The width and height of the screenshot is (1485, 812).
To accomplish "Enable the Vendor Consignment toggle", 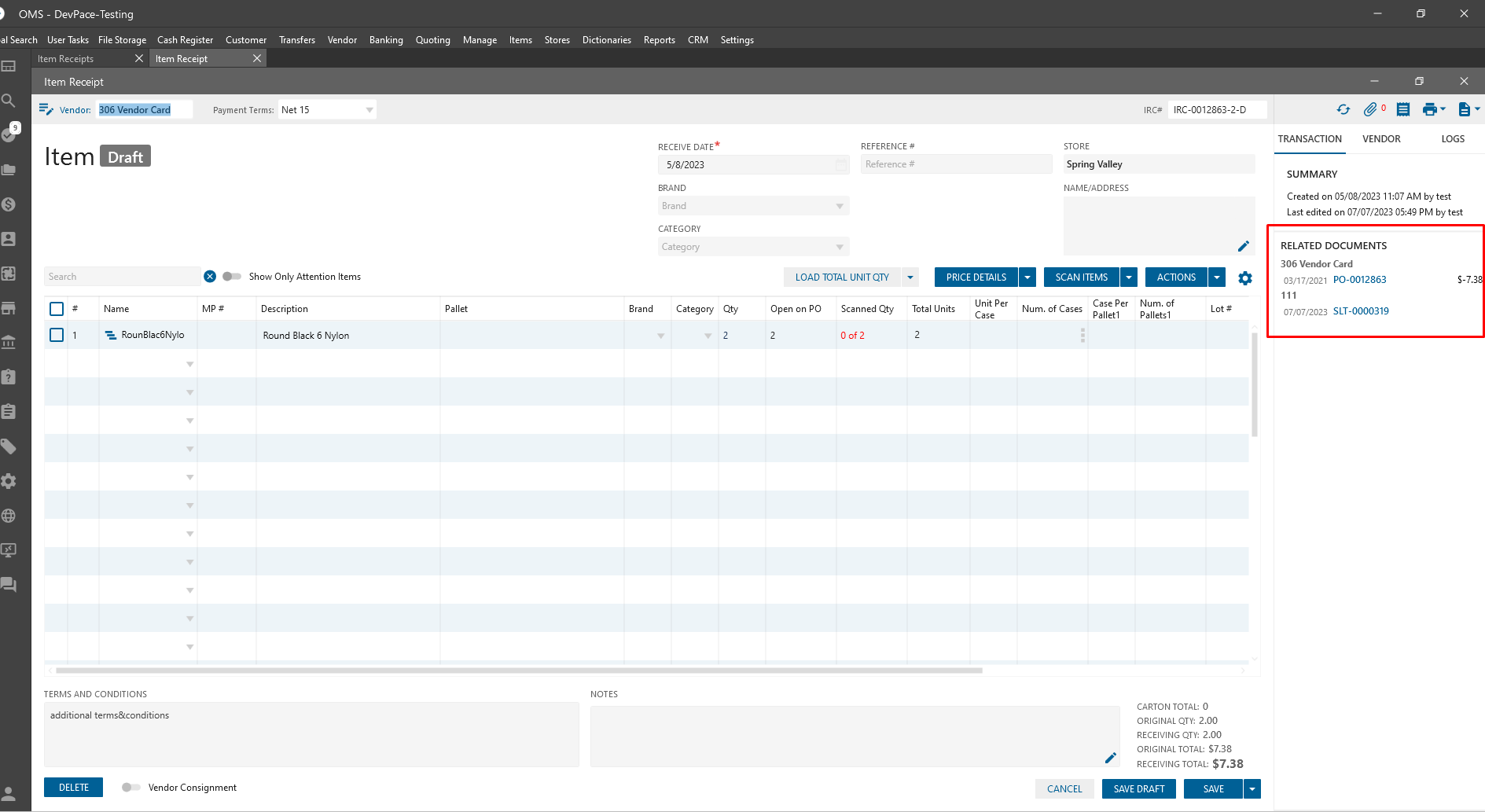I will click(x=131, y=788).
